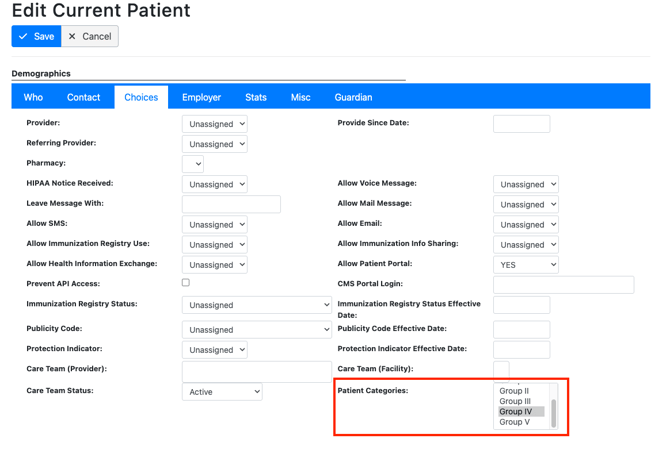Expand the Immunization Registry Status dropdown
Image resolution: width=670 pixels, height=450 pixels.
257,305
